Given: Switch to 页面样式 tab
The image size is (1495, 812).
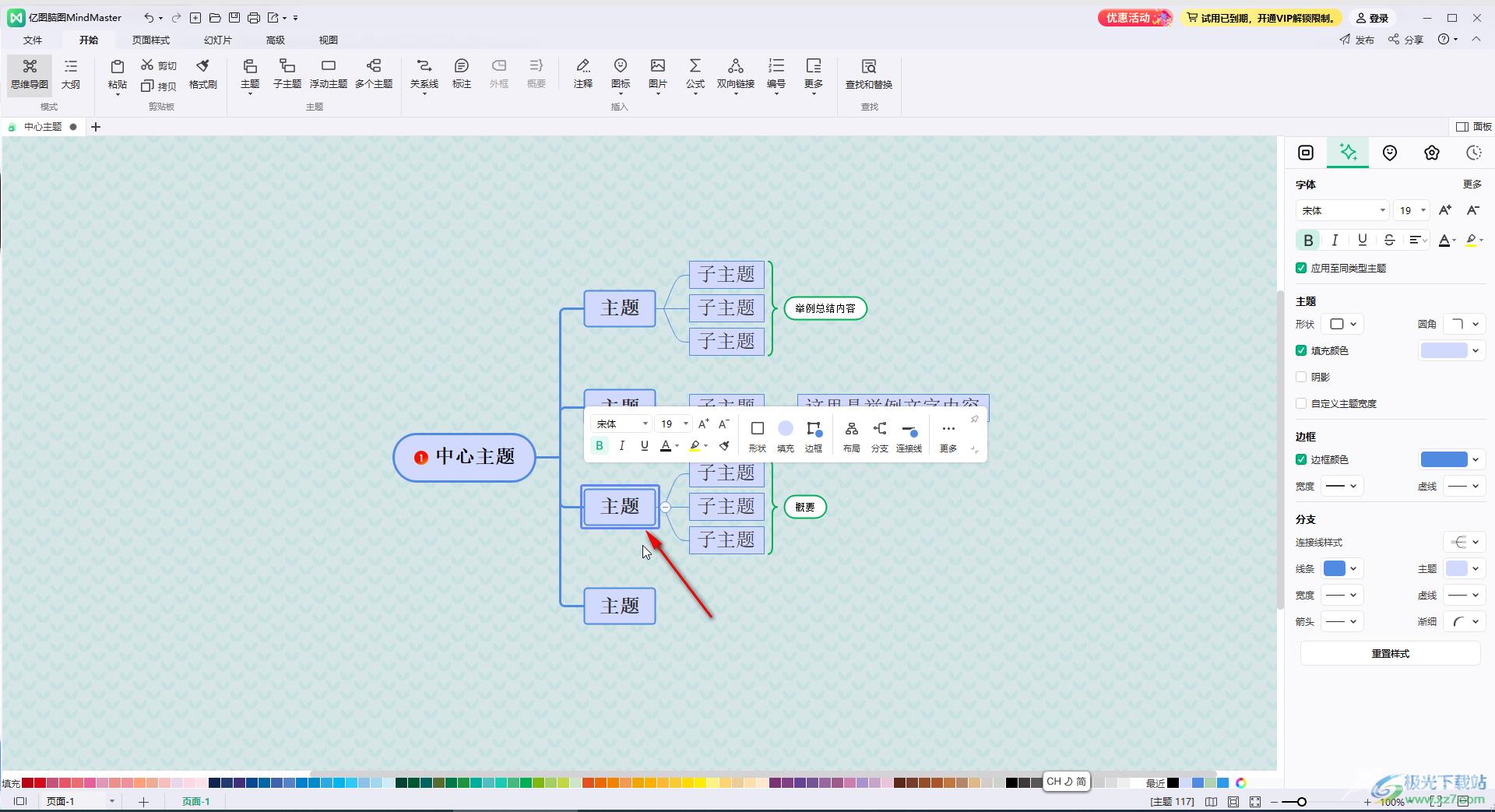Looking at the screenshot, I should [151, 40].
